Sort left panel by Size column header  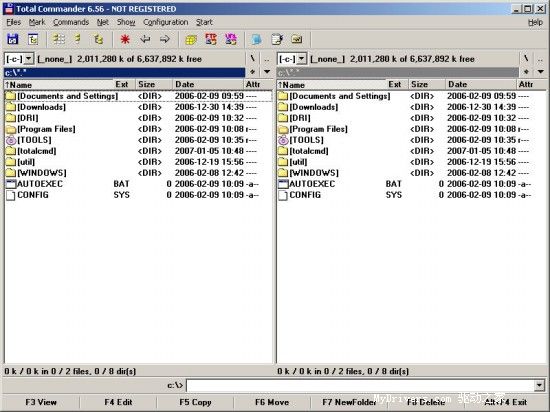pos(154,85)
